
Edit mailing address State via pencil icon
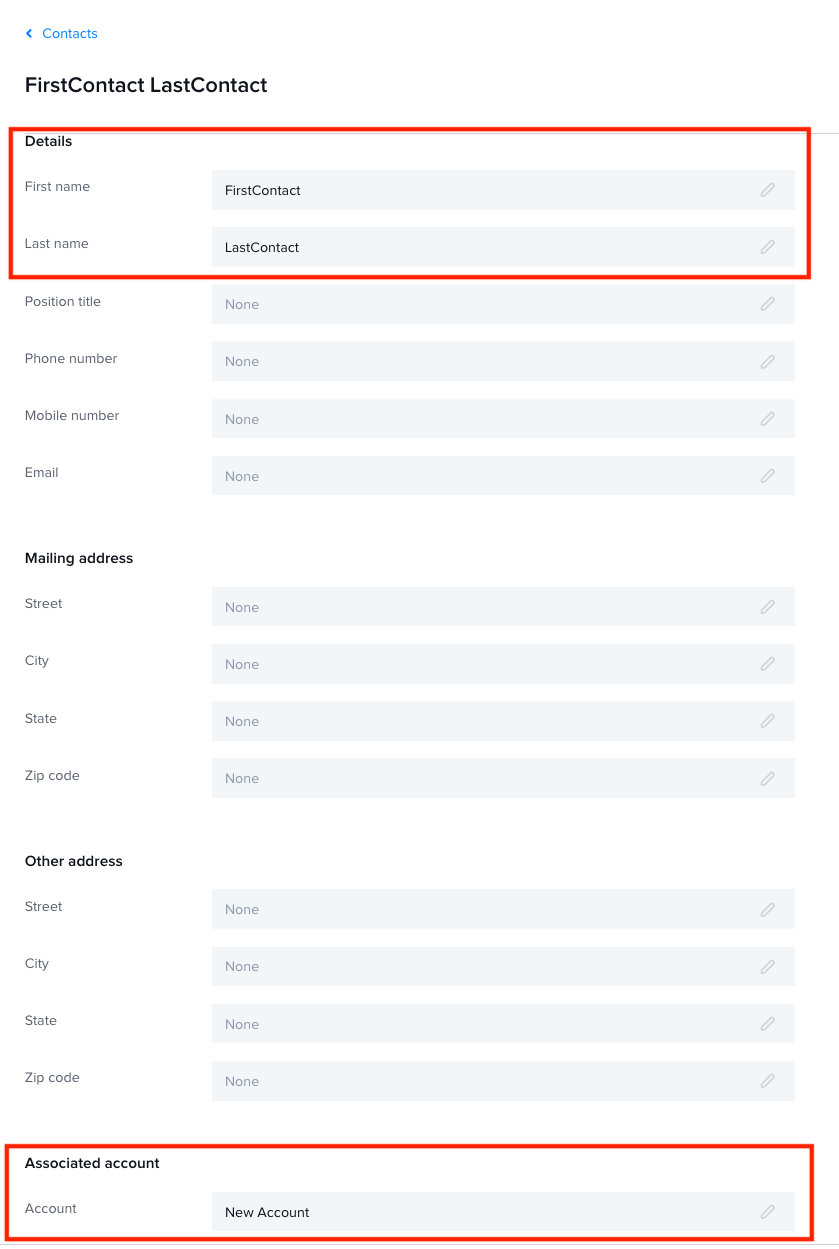point(768,720)
